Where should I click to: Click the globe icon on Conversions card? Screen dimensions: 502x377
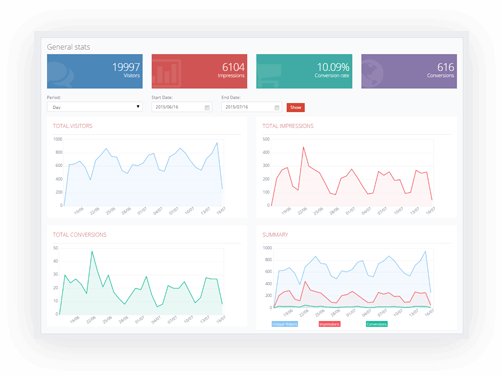[372, 73]
